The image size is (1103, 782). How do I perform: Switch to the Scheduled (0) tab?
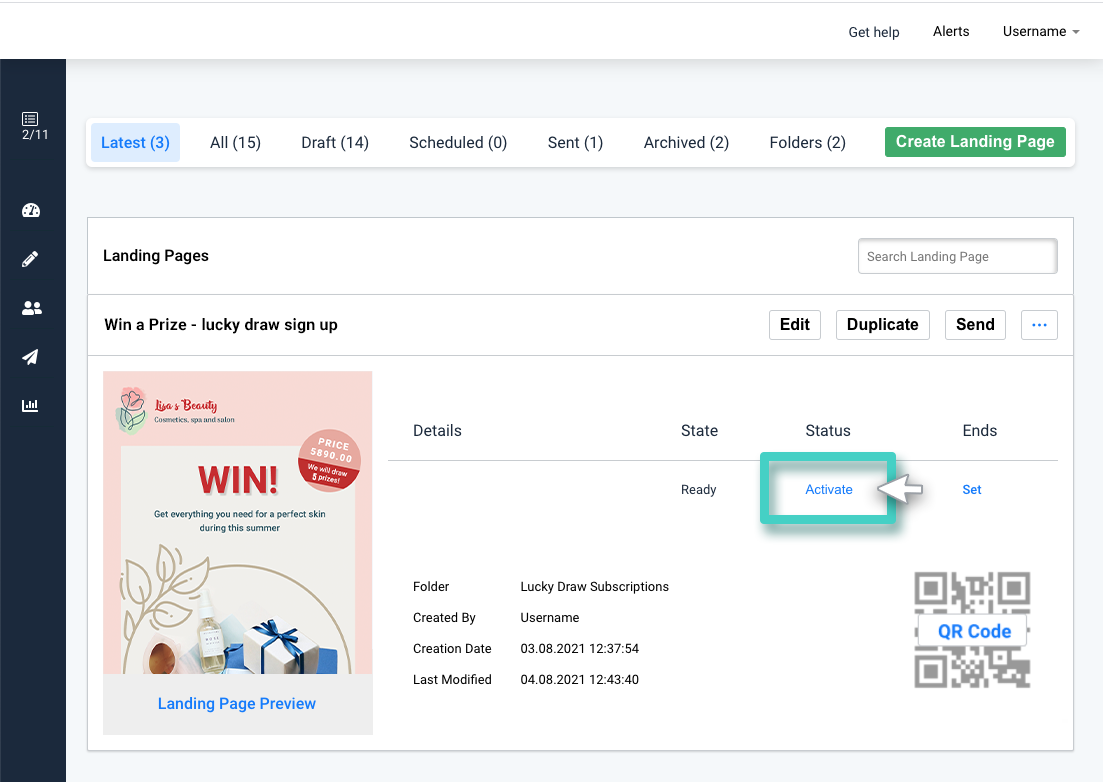[458, 143]
